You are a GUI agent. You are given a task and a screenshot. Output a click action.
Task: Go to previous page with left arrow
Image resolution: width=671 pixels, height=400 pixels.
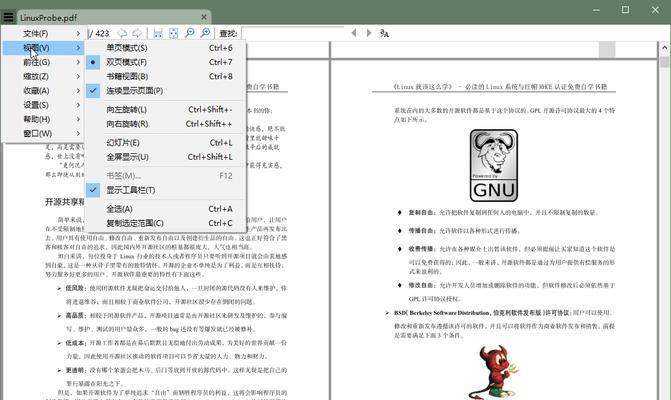tap(122, 33)
